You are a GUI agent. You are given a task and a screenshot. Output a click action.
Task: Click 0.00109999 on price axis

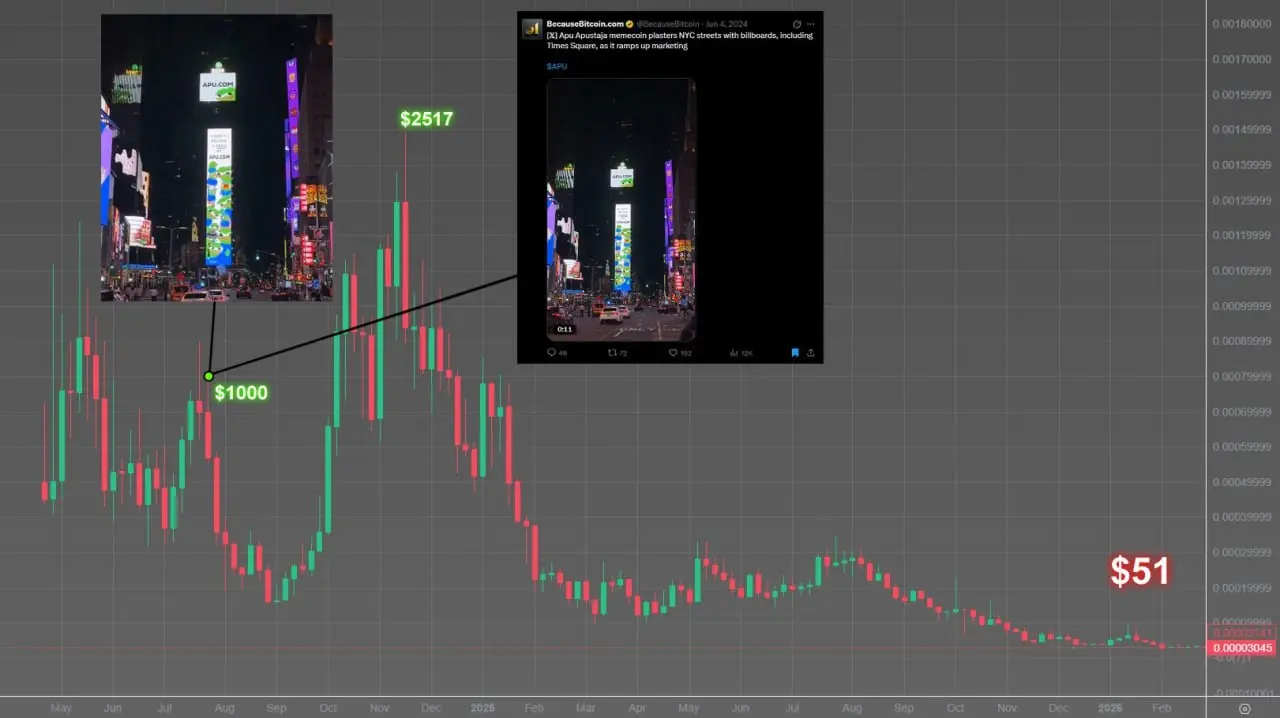[x=1242, y=271]
